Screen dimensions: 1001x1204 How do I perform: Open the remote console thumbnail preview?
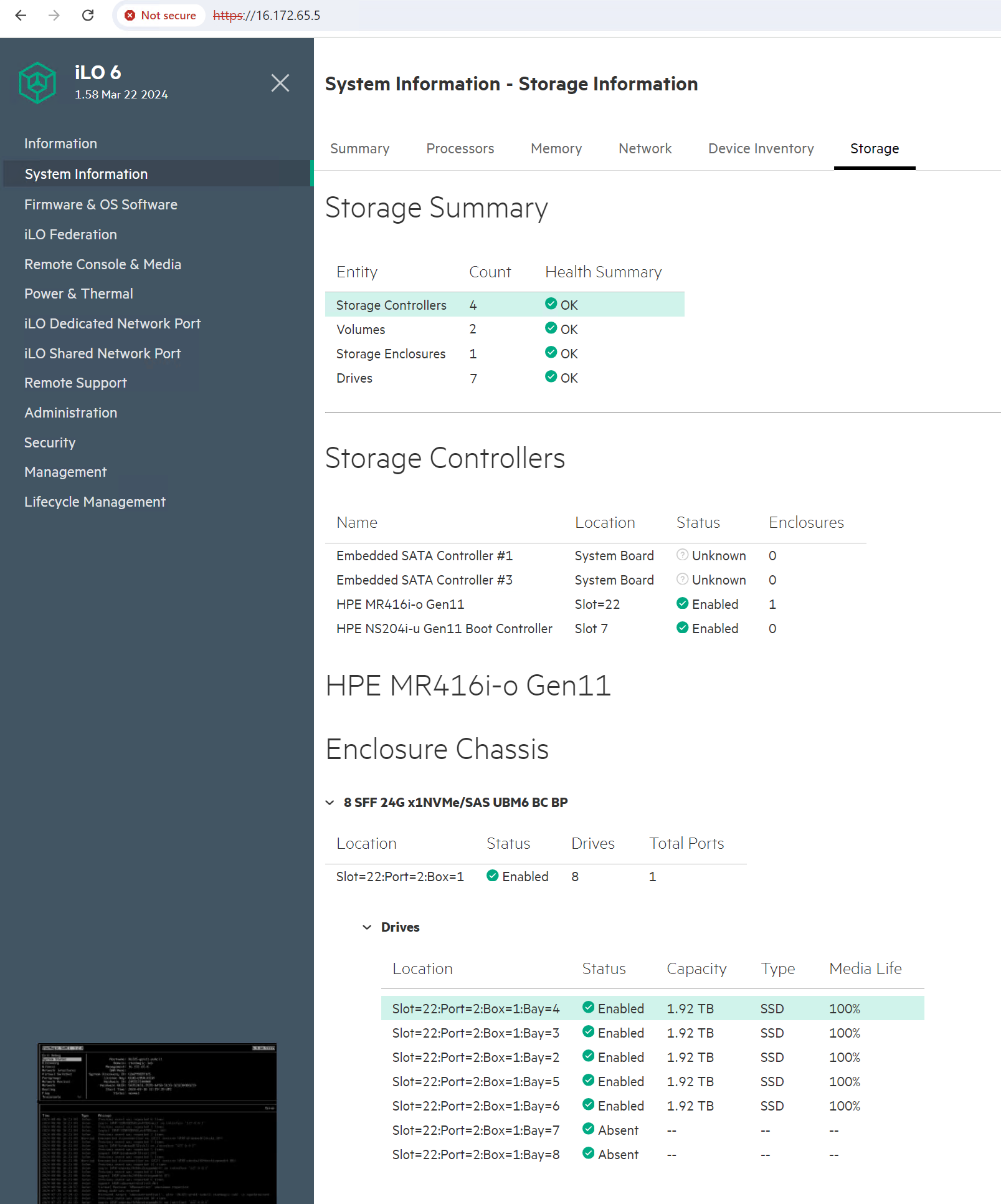point(157,1124)
